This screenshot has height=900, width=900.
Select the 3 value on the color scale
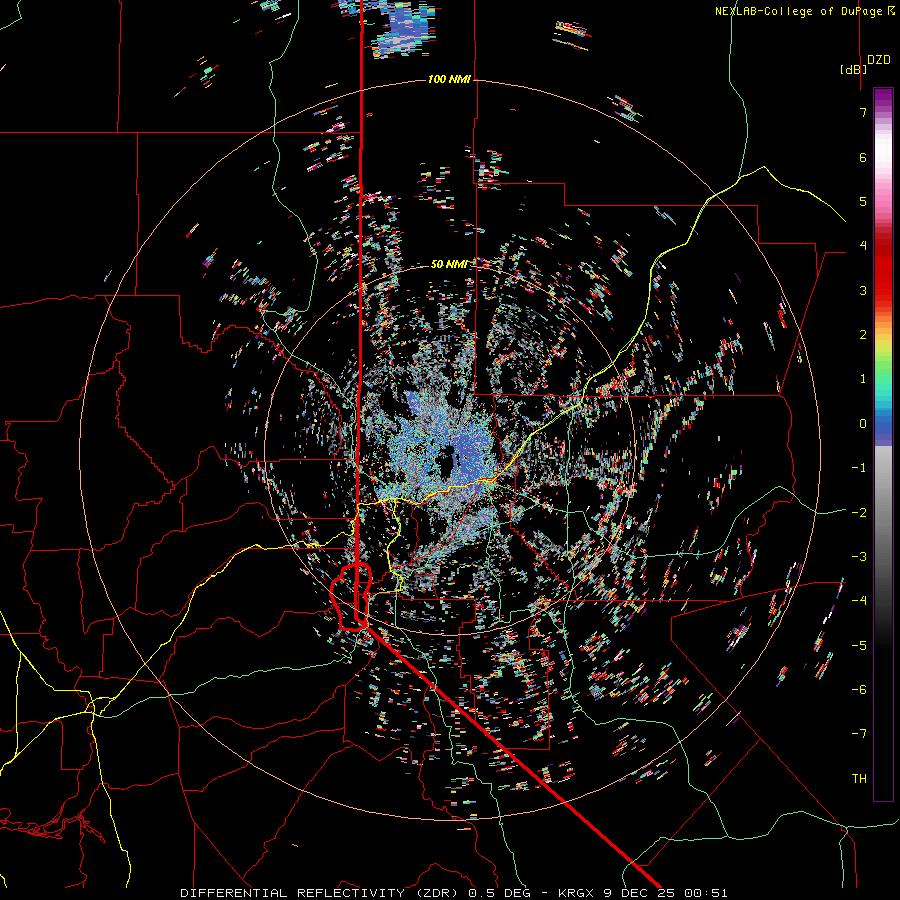coord(863,290)
